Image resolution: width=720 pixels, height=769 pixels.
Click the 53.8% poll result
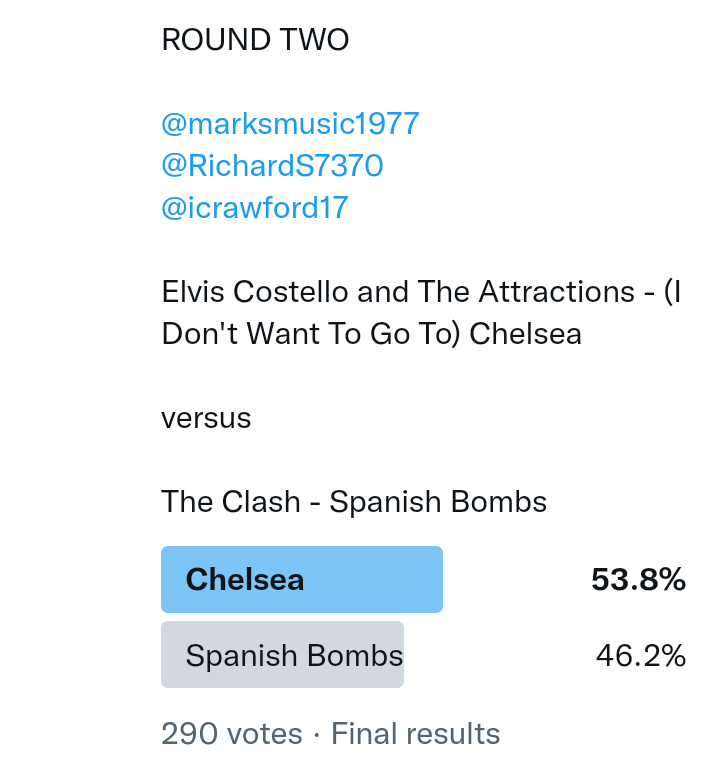[638, 579]
